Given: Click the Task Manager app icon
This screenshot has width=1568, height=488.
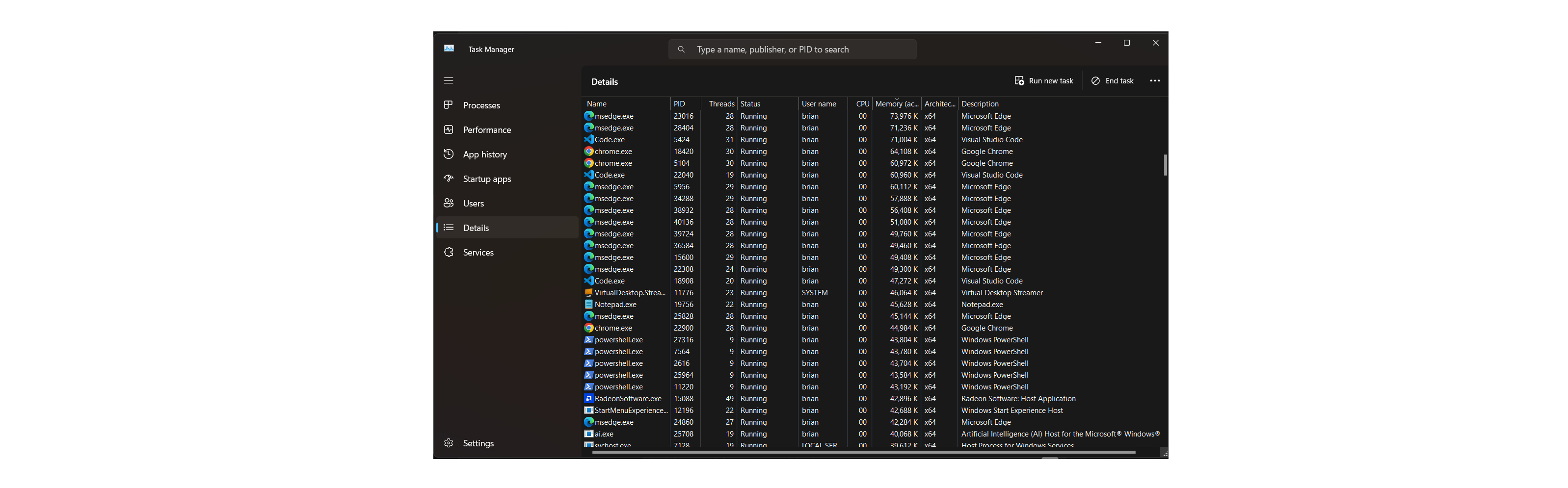Looking at the screenshot, I should (449, 49).
